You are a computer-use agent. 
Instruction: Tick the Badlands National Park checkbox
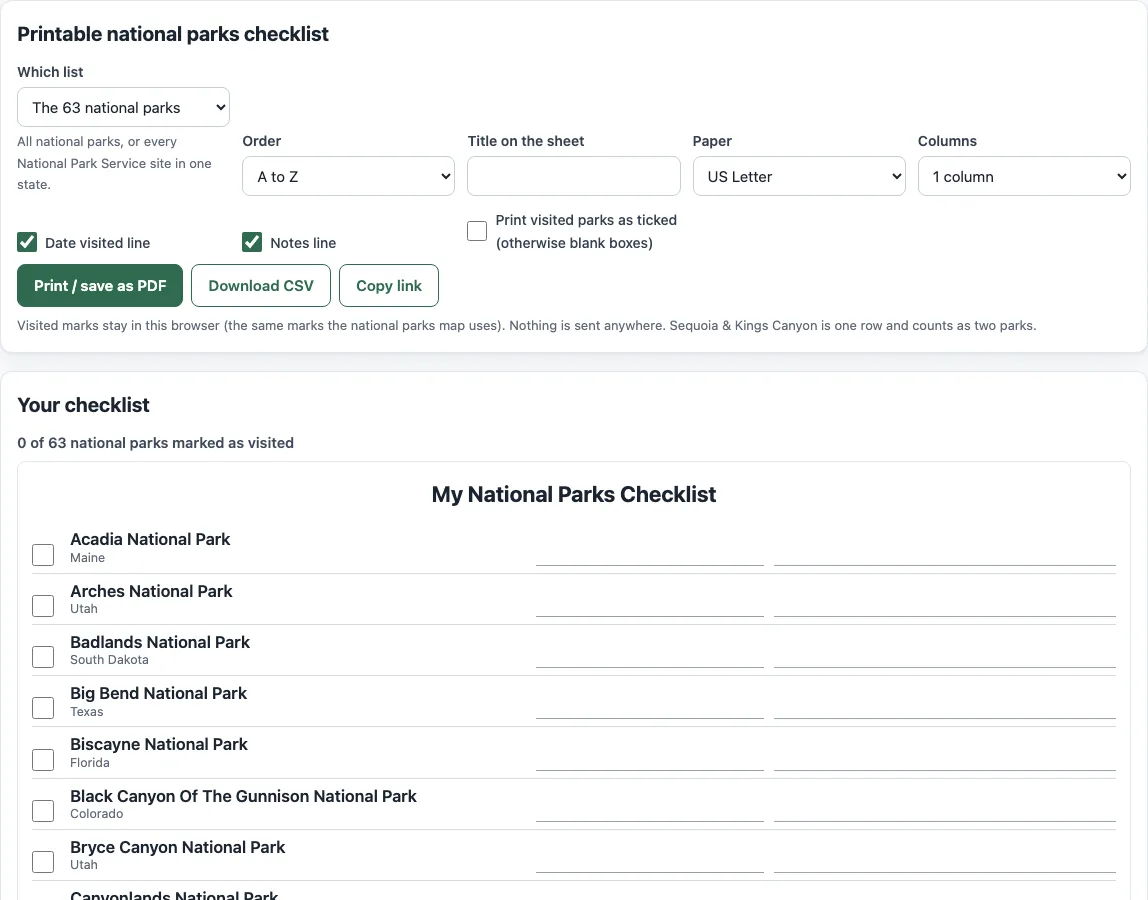(x=43, y=657)
